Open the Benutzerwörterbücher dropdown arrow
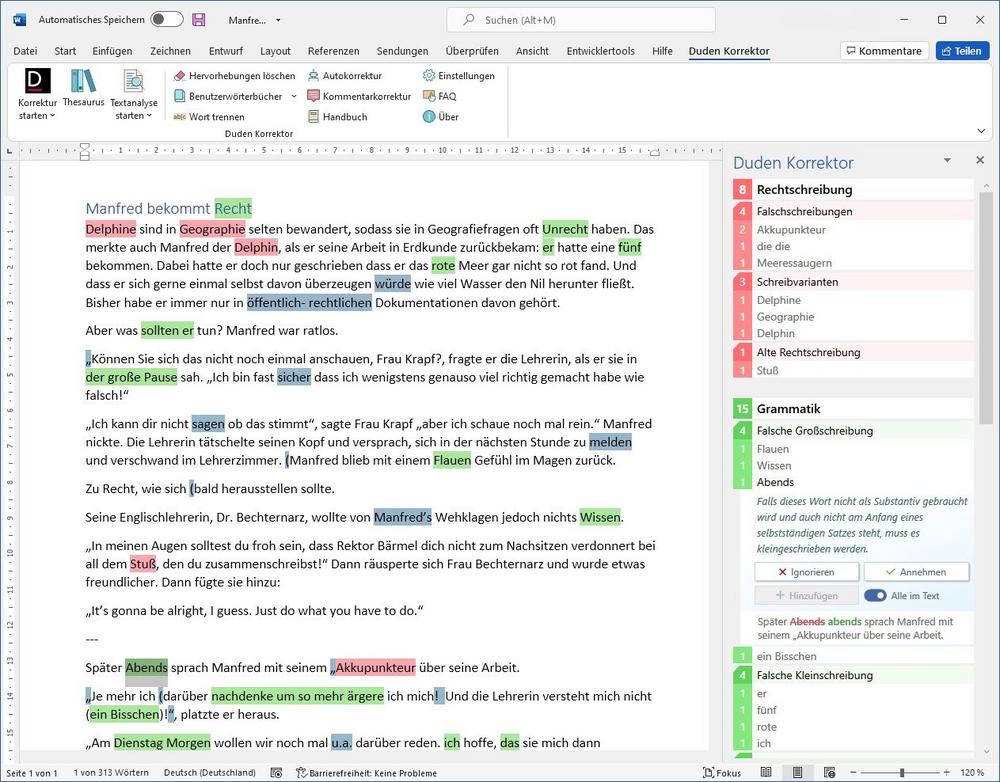This screenshot has height=782, width=1000. 294,96
